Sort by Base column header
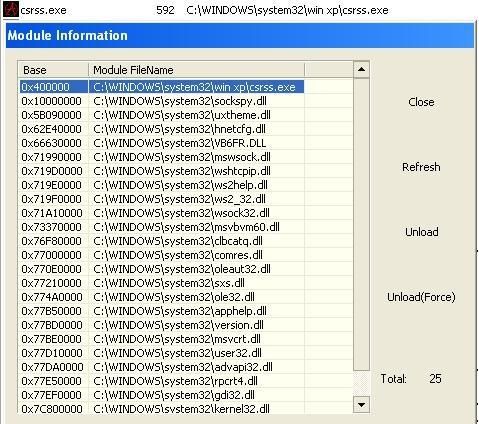 [x=53, y=70]
